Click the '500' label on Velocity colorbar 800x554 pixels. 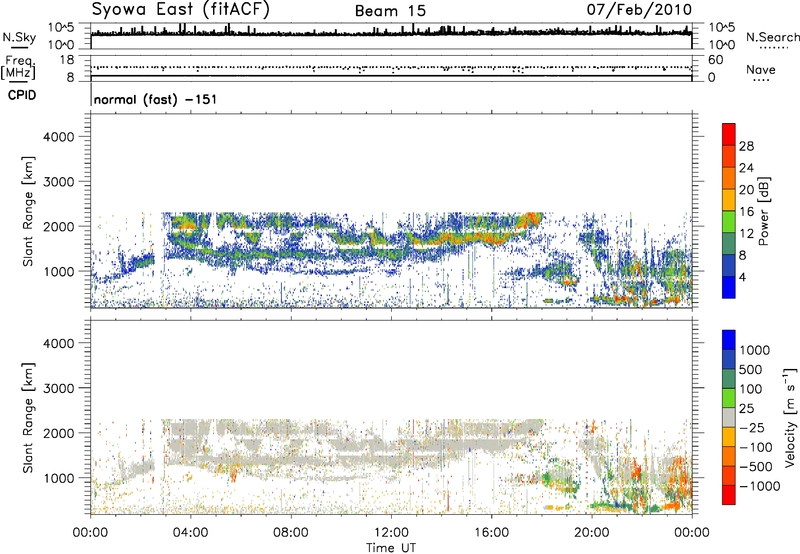click(x=751, y=370)
